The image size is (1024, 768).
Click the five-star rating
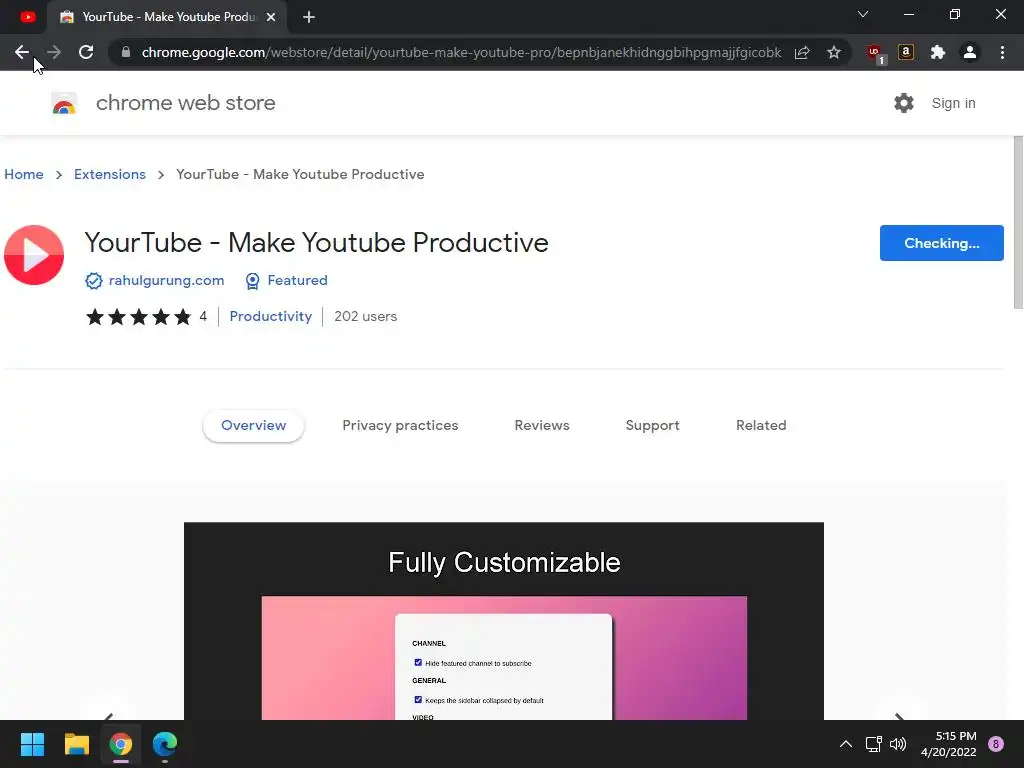pyautogui.click(x=138, y=317)
